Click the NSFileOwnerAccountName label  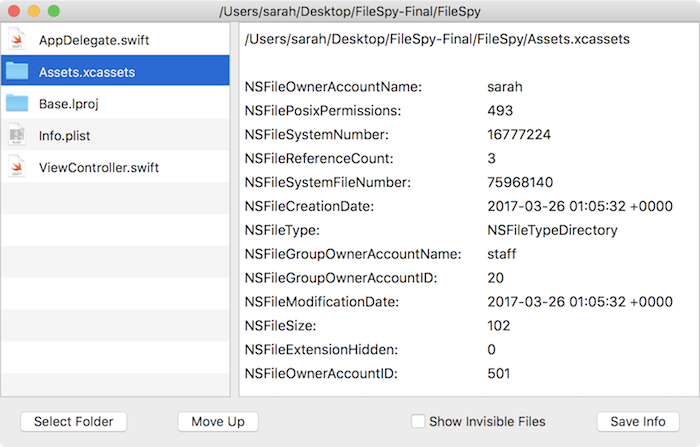tap(333, 87)
